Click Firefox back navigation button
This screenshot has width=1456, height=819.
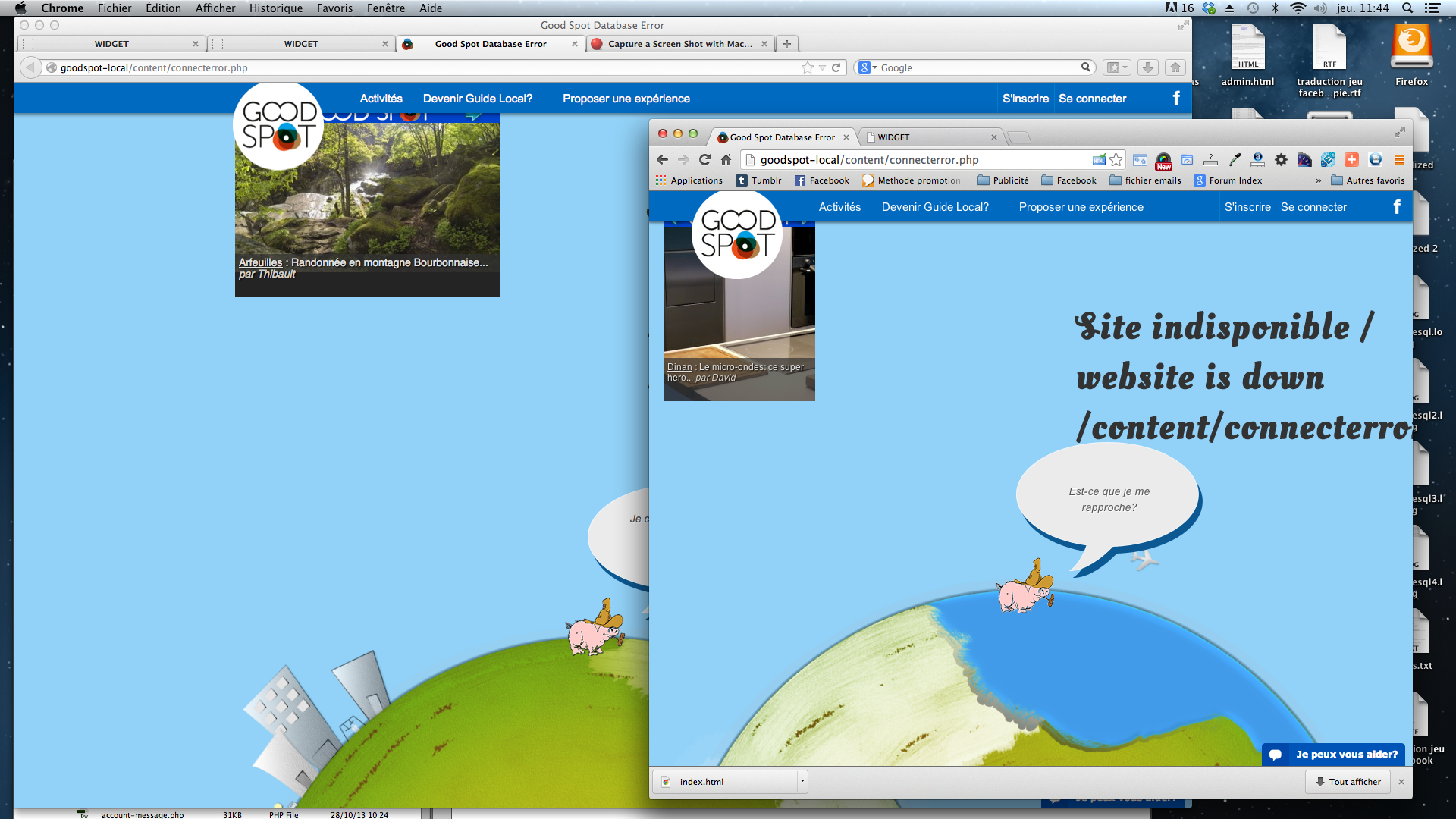pyautogui.click(x=30, y=67)
